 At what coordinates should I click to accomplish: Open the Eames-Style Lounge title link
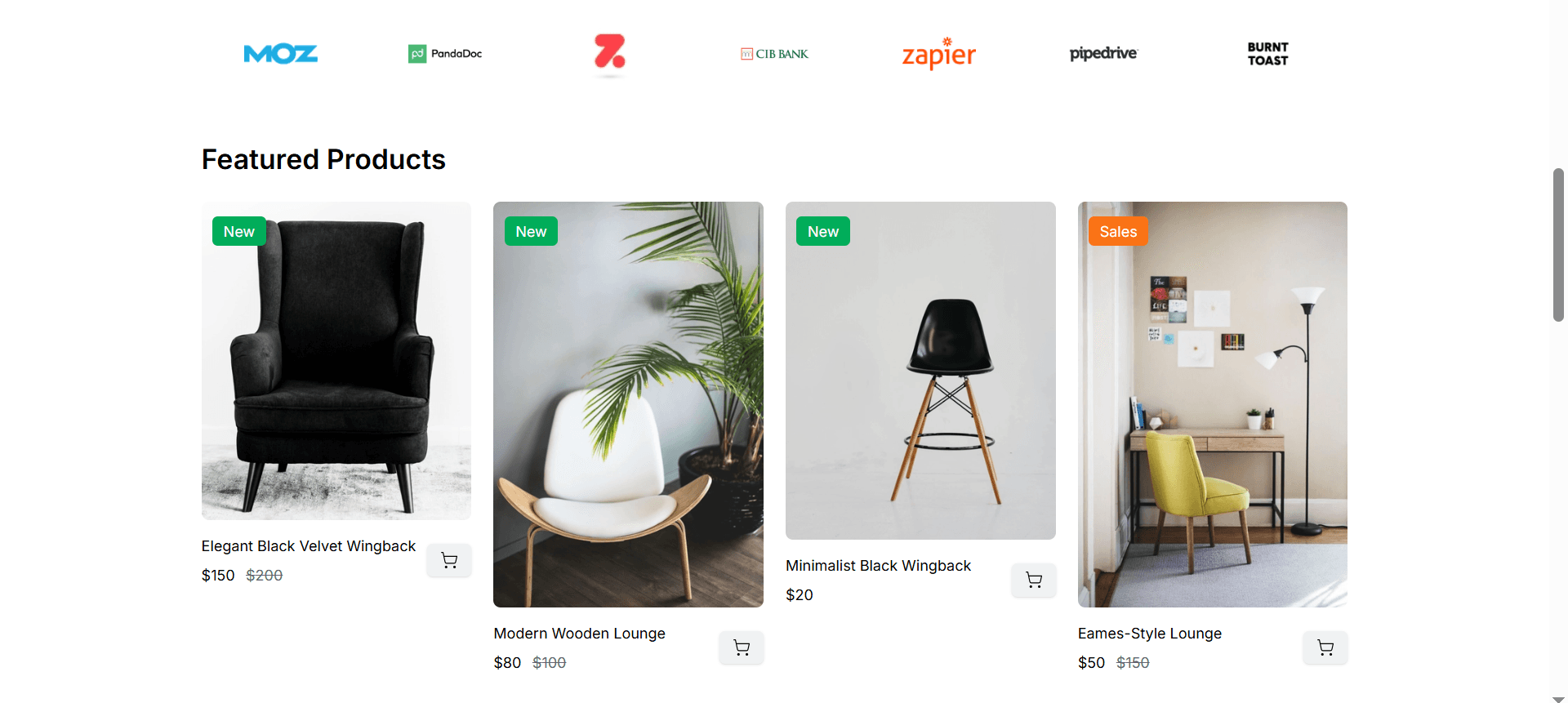(x=1150, y=634)
